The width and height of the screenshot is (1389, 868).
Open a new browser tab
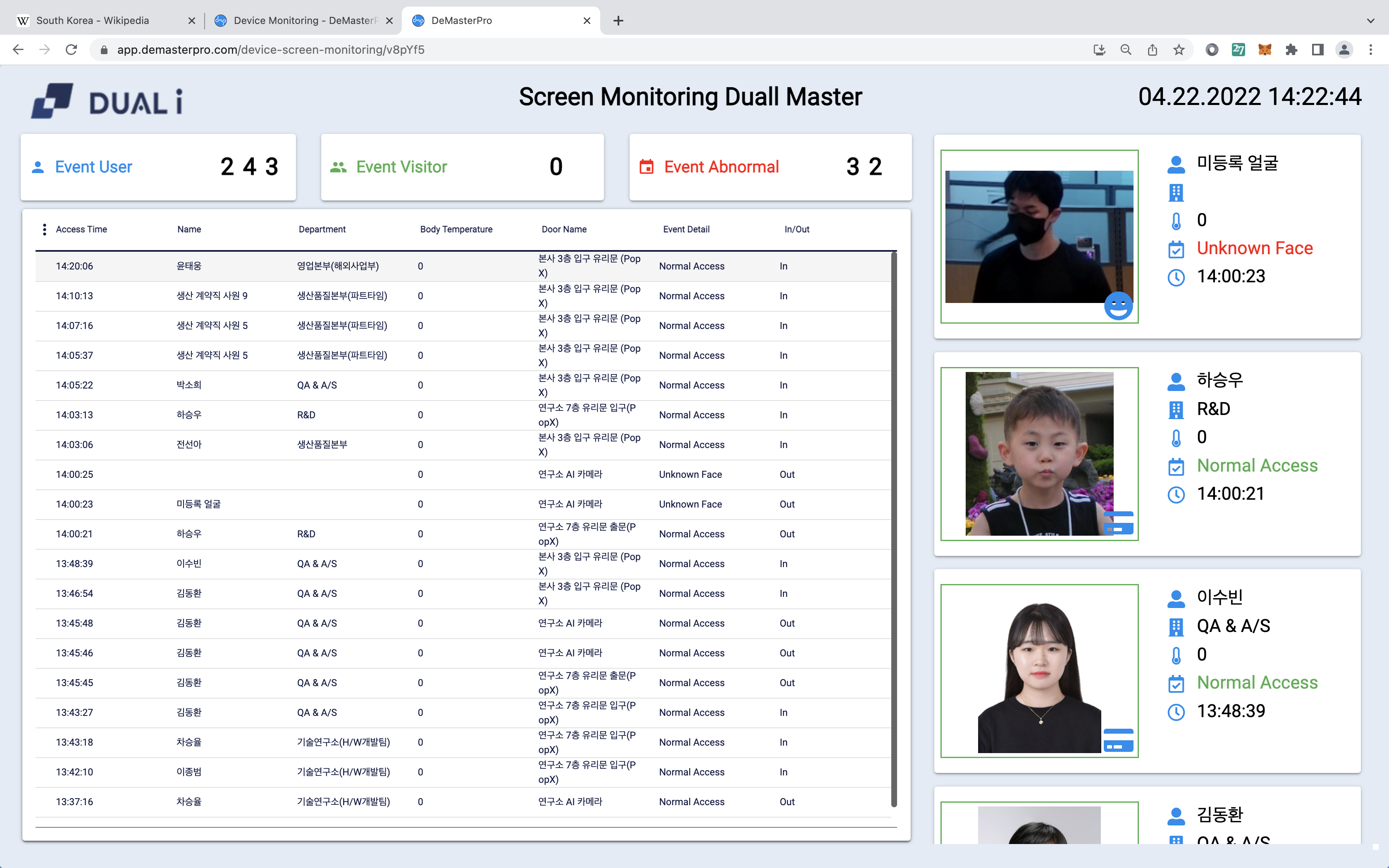pyautogui.click(x=618, y=21)
